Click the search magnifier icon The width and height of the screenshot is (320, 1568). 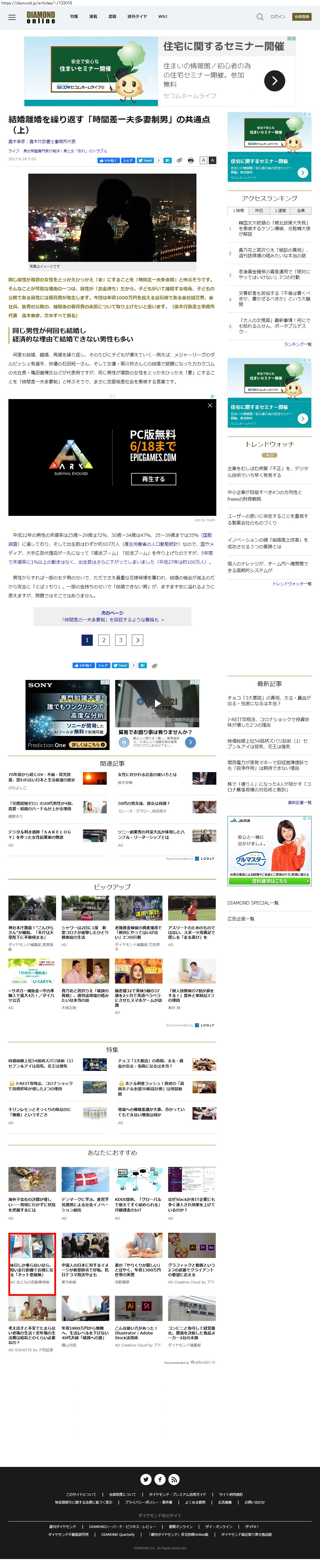pos(260,17)
